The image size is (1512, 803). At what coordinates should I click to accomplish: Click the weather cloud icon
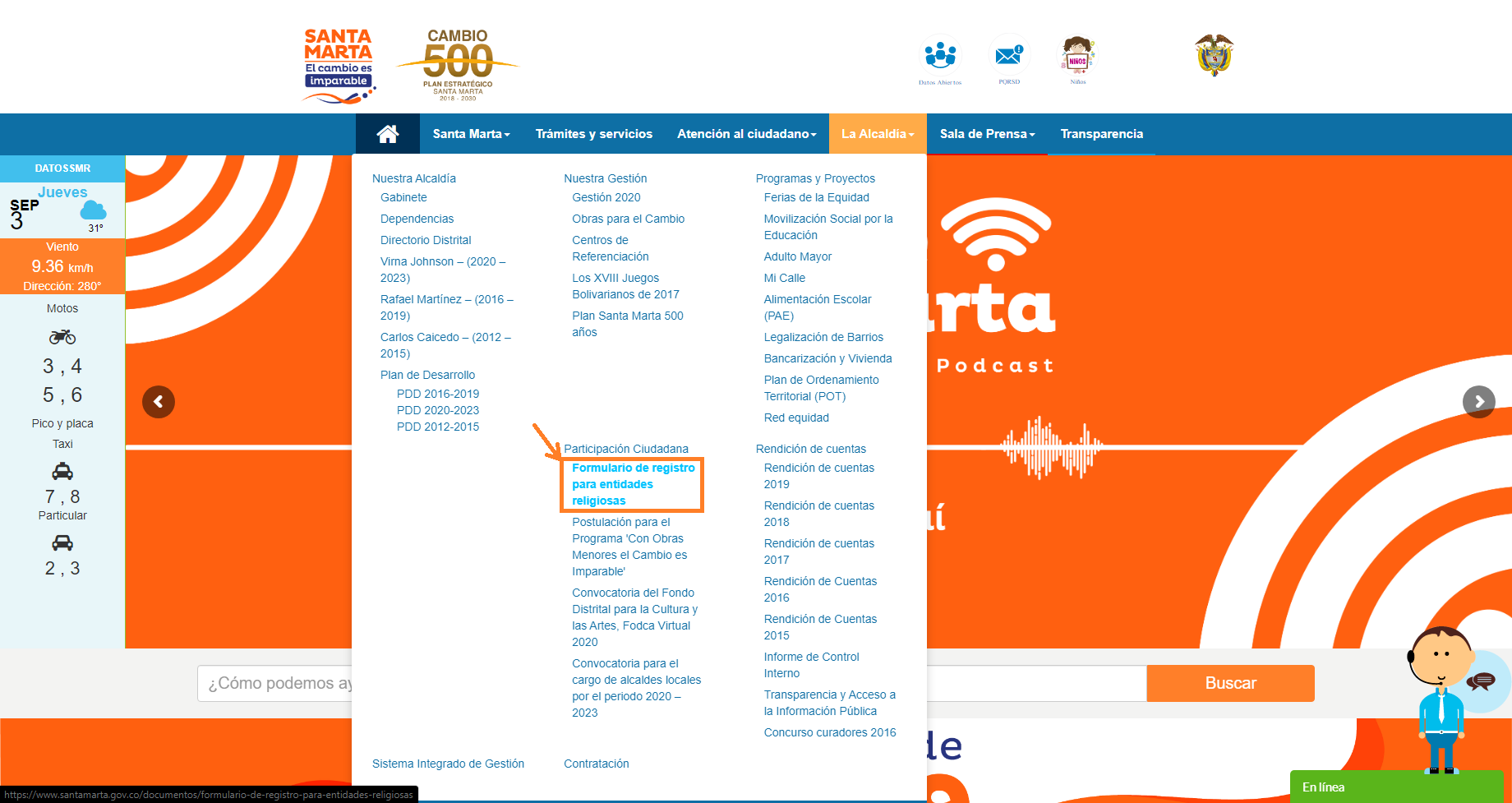pyautogui.click(x=93, y=210)
